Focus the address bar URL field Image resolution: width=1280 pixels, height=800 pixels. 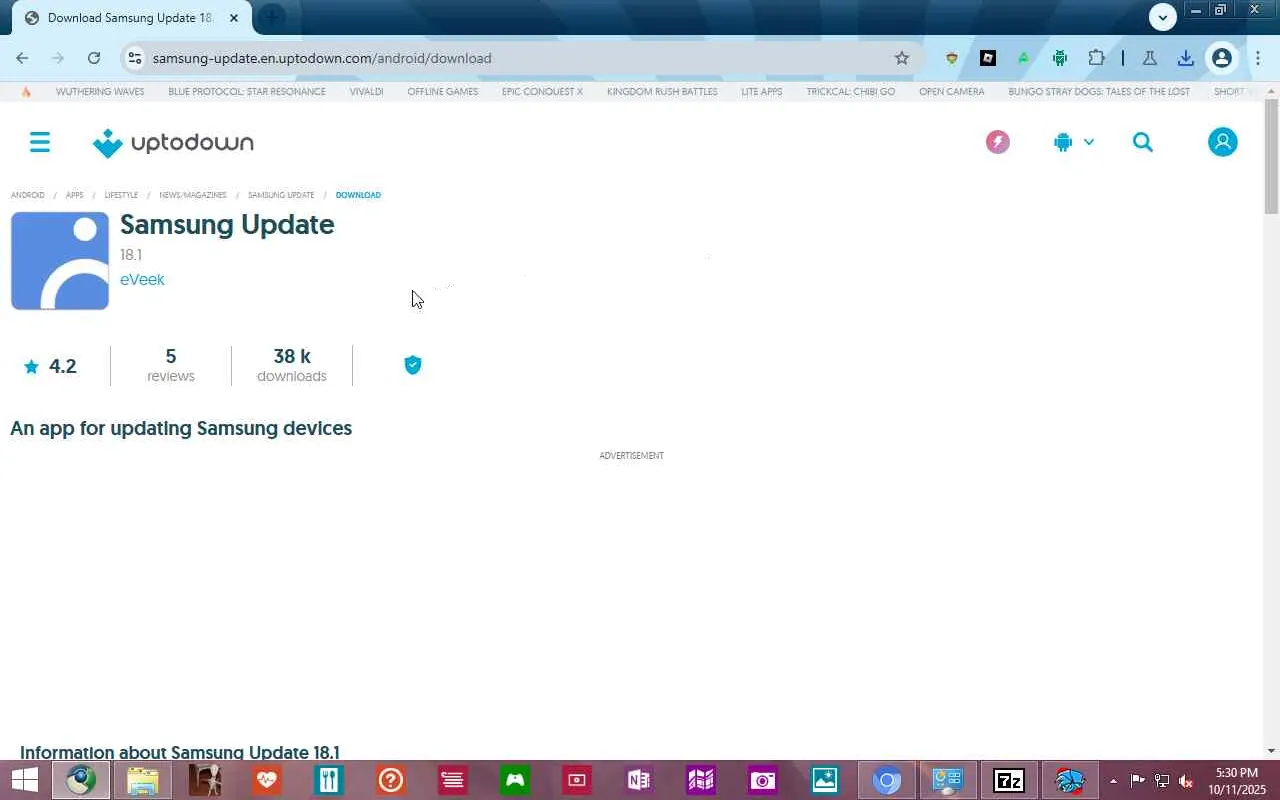click(520, 58)
